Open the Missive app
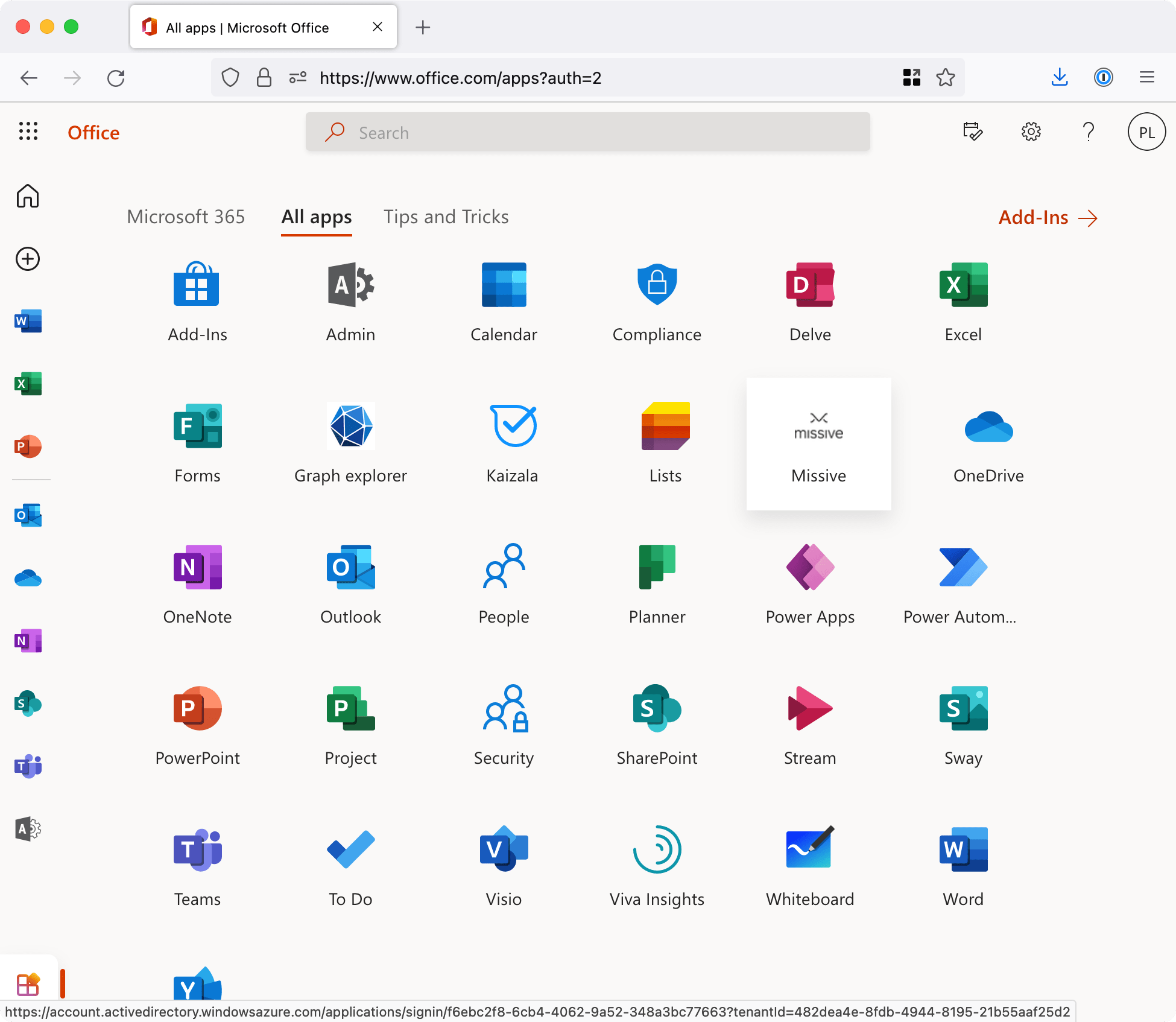Screen dimensions: 1176x1022 tap(818, 443)
